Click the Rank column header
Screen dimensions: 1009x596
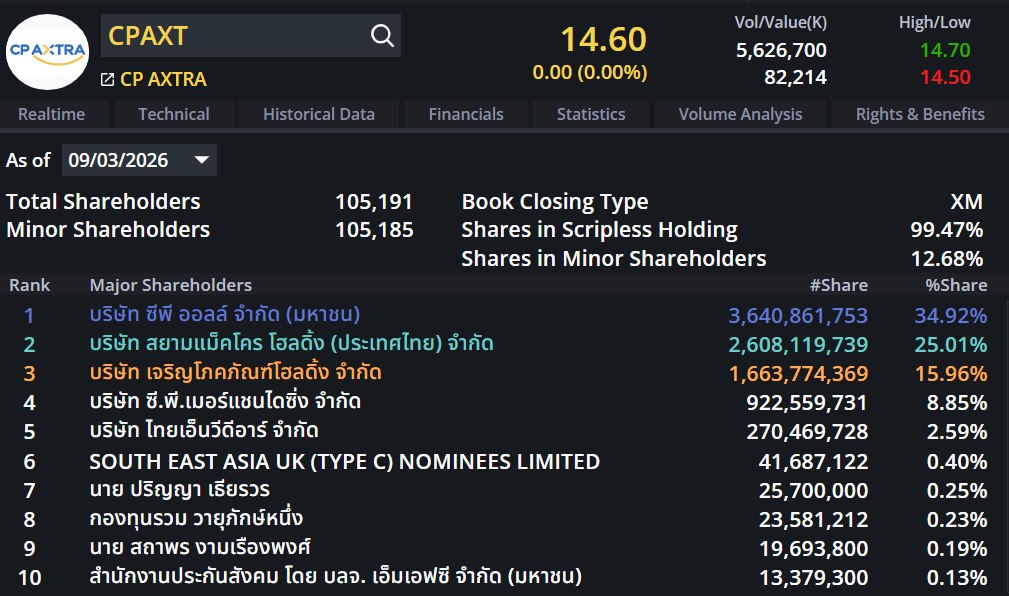click(30, 285)
